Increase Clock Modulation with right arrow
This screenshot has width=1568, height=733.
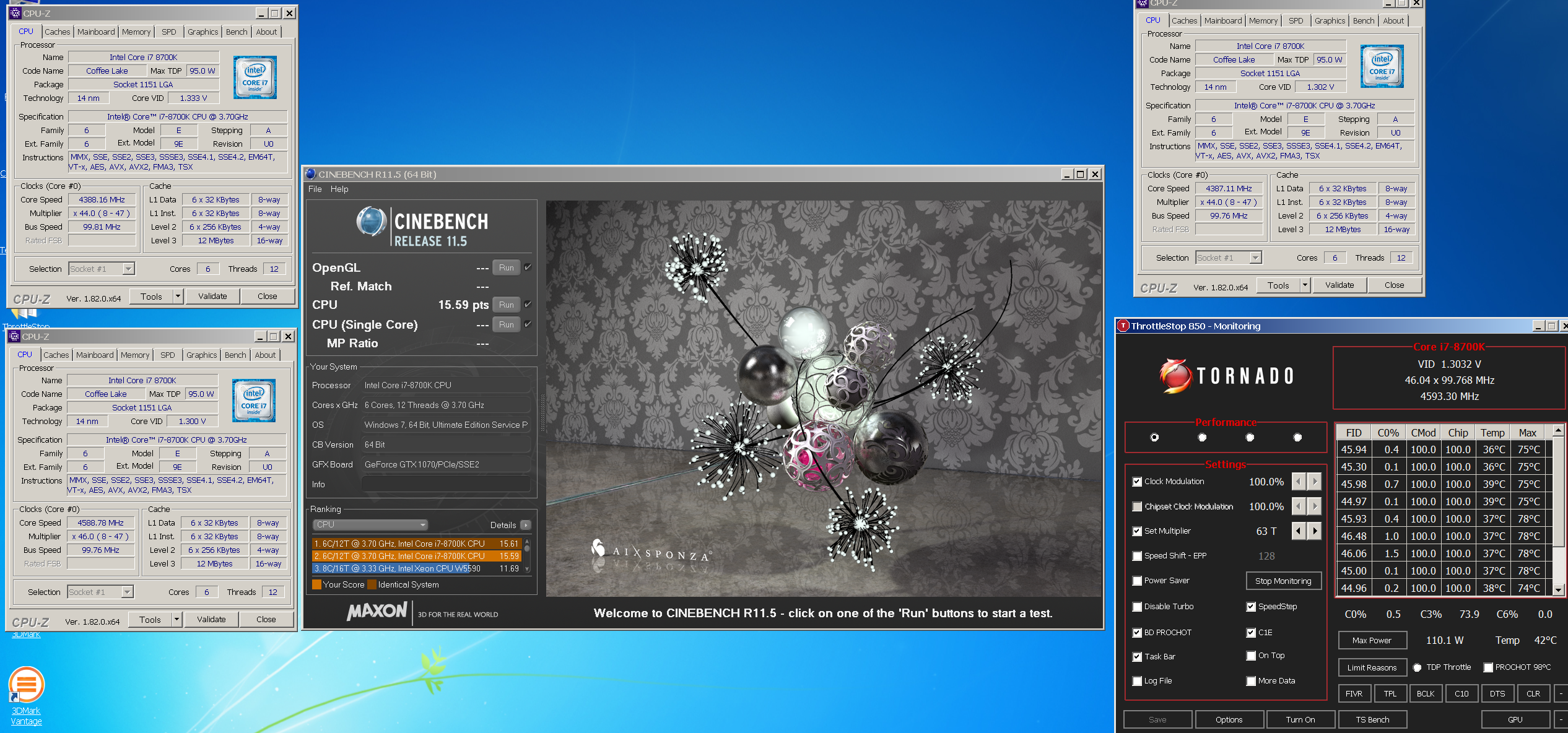pyautogui.click(x=1315, y=481)
